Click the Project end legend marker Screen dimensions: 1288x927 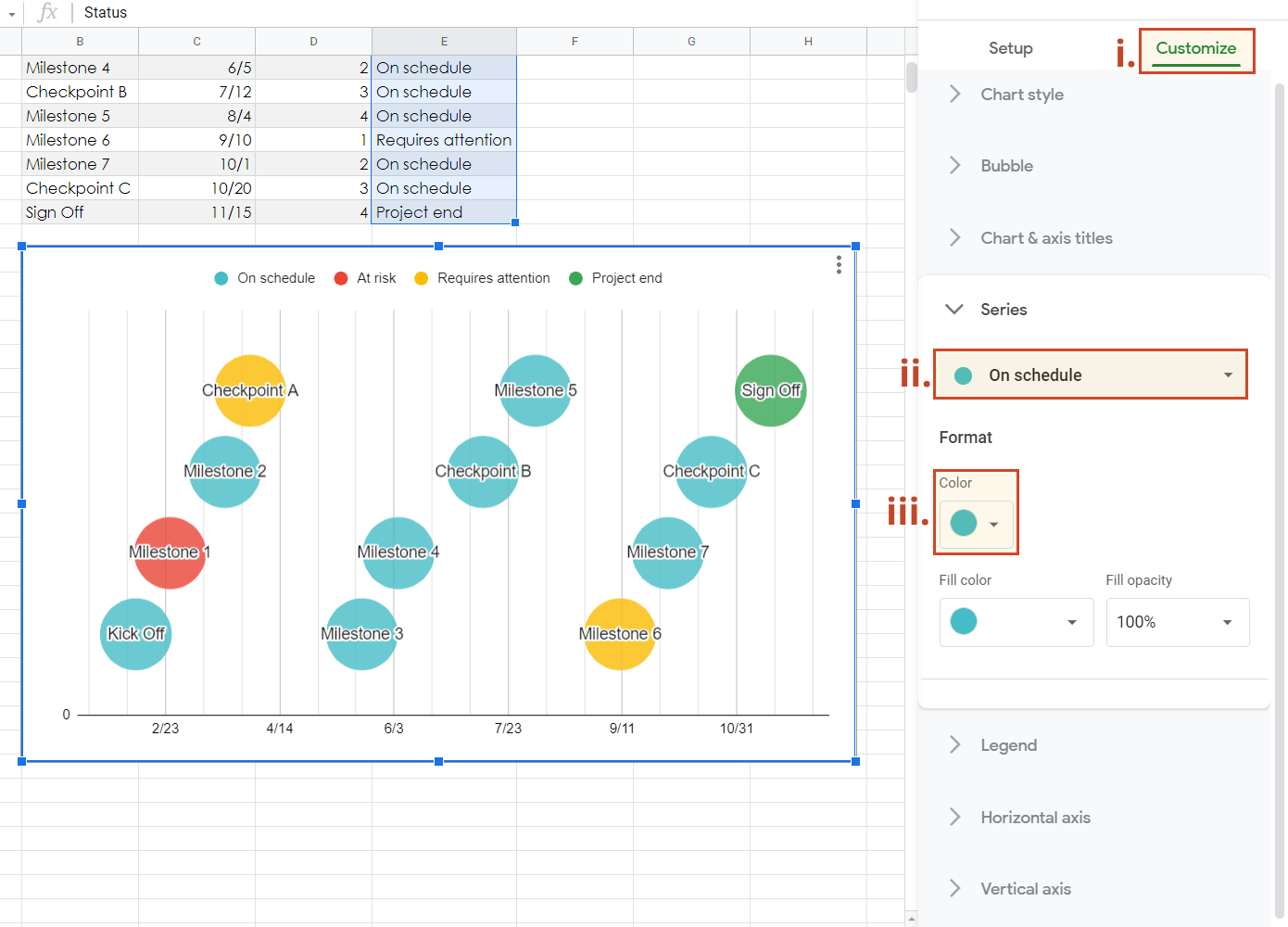click(575, 278)
